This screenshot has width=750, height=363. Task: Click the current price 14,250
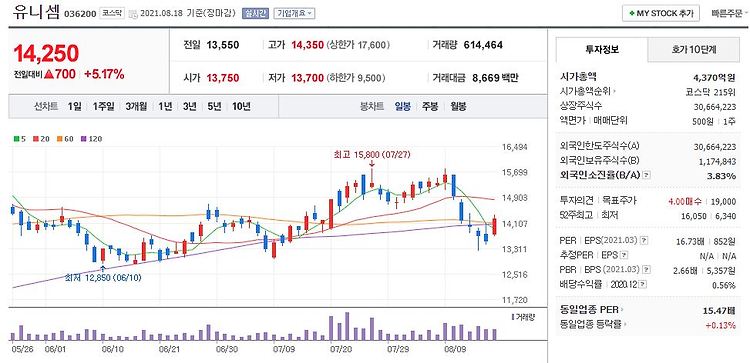[46, 54]
